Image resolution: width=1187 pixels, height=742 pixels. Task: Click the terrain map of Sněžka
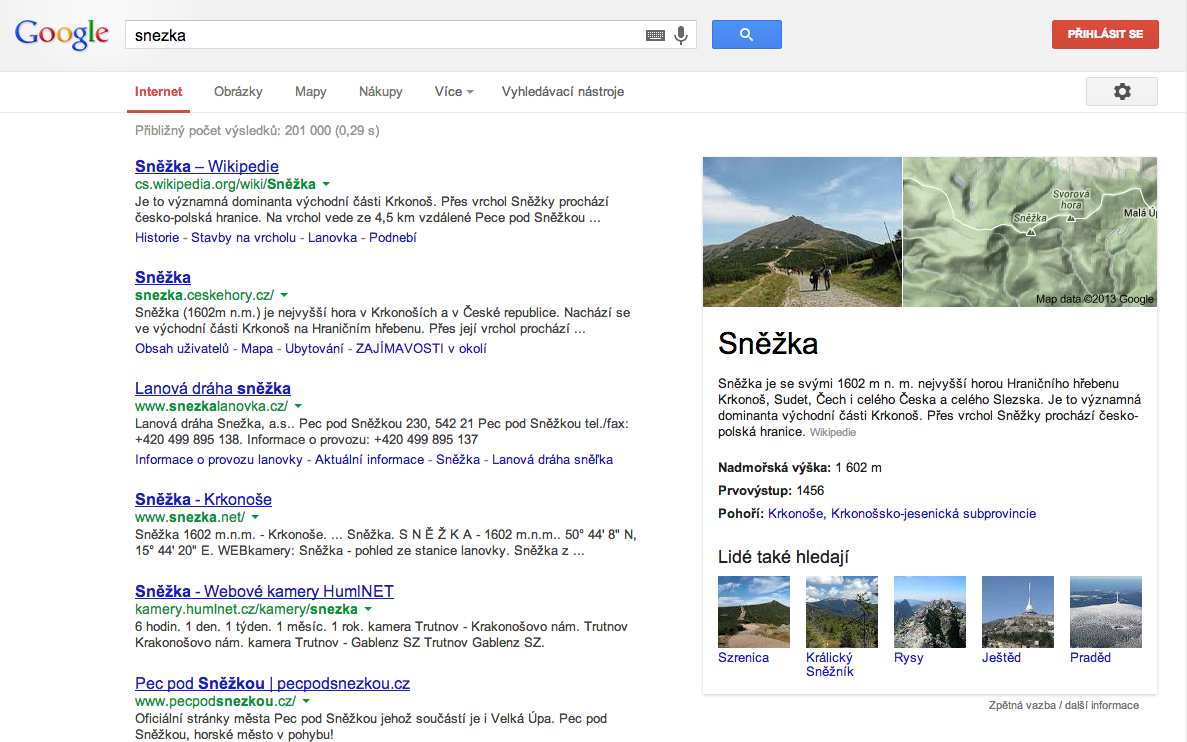tap(1030, 232)
